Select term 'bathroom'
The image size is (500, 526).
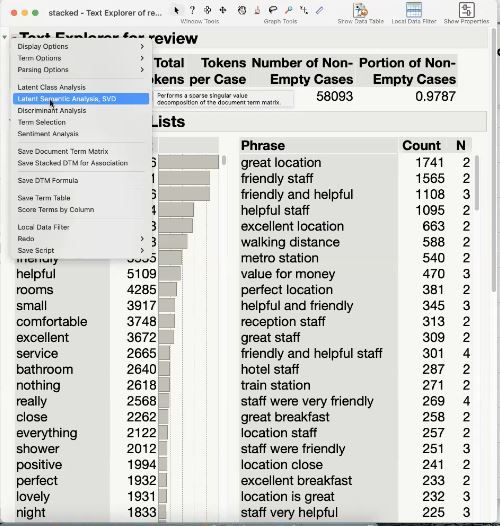click(x=45, y=370)
